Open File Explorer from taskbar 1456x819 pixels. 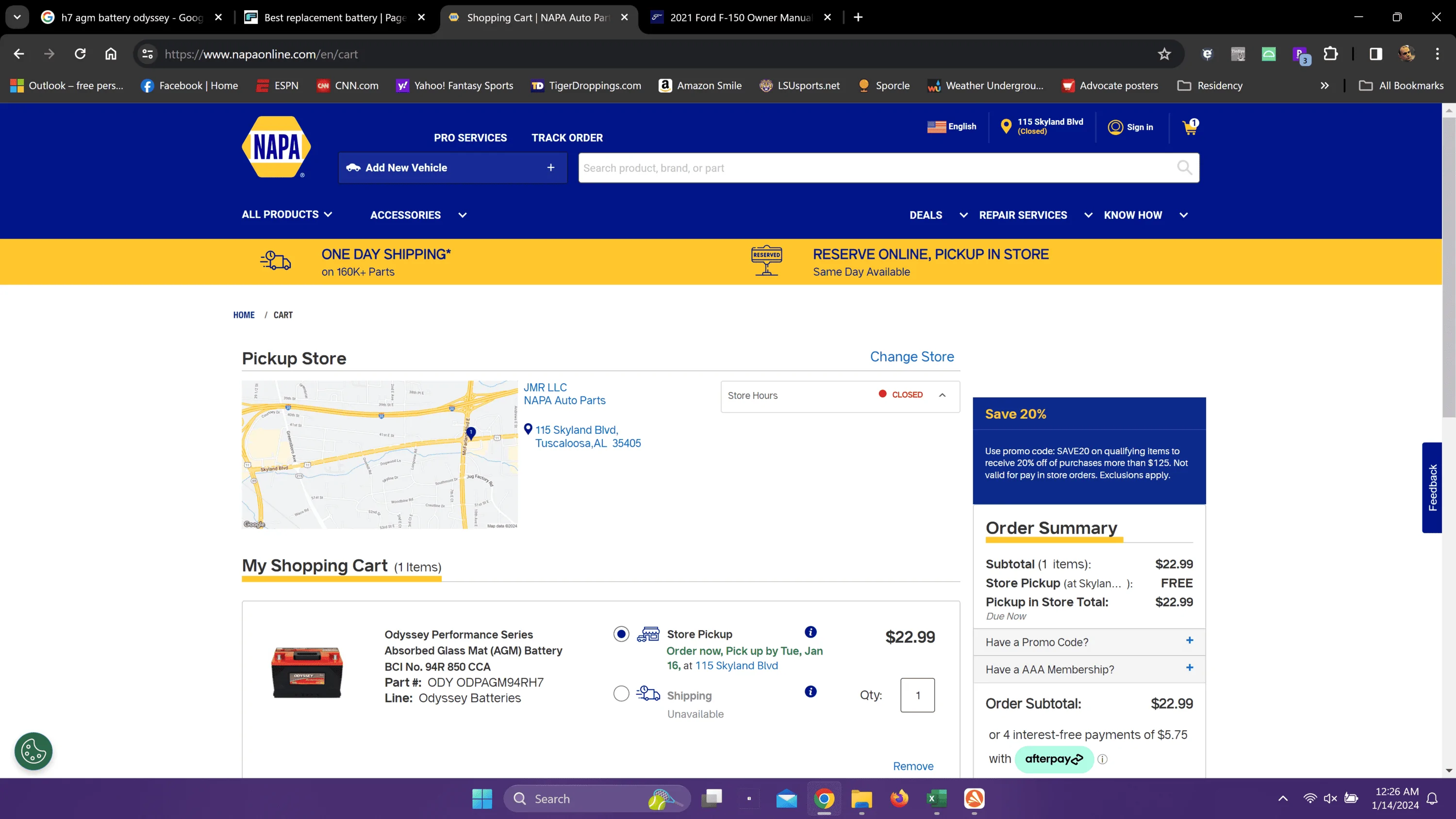click(861, 799)
